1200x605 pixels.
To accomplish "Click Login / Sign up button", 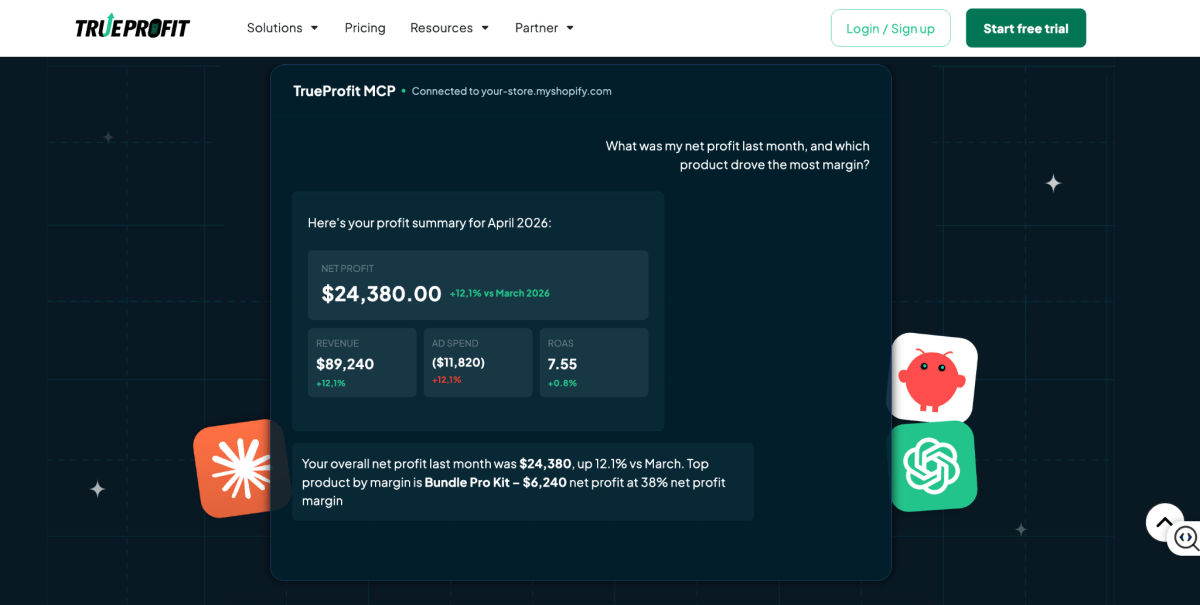I will 890,28.
